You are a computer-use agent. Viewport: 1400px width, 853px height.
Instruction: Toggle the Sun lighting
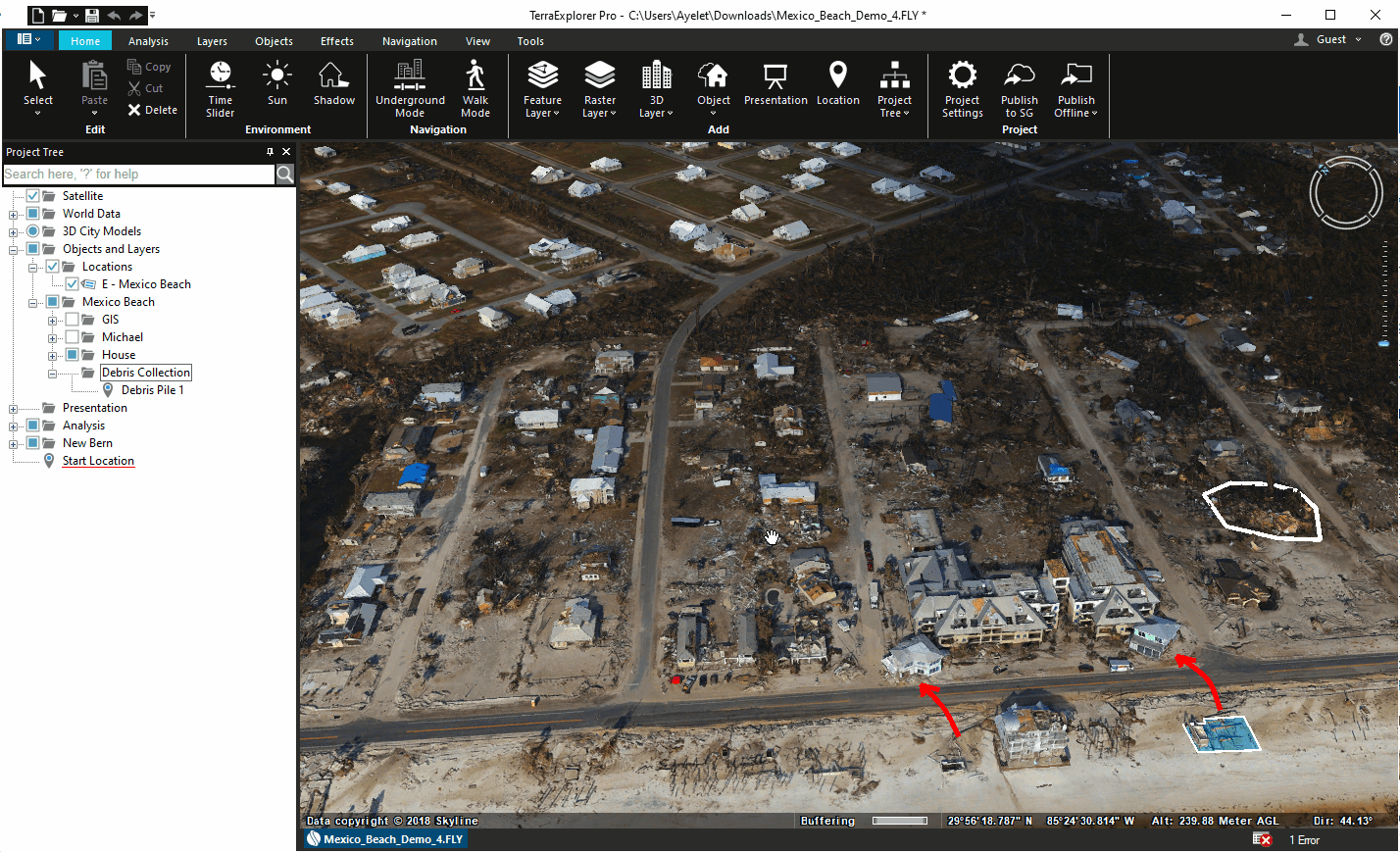(277, 82)
